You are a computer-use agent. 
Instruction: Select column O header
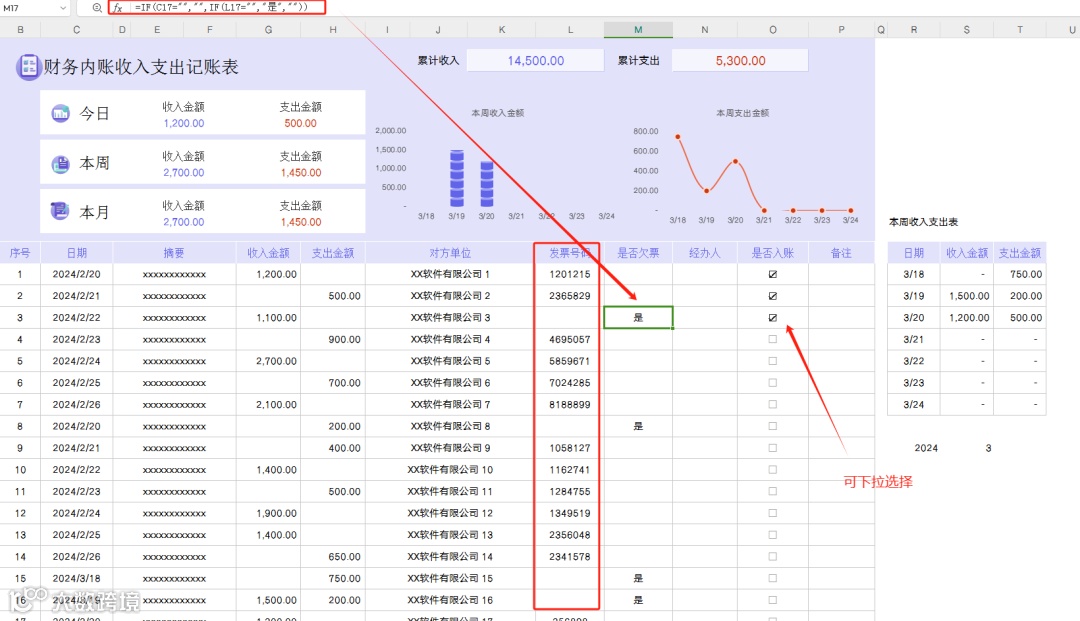(x=773, y=30)
